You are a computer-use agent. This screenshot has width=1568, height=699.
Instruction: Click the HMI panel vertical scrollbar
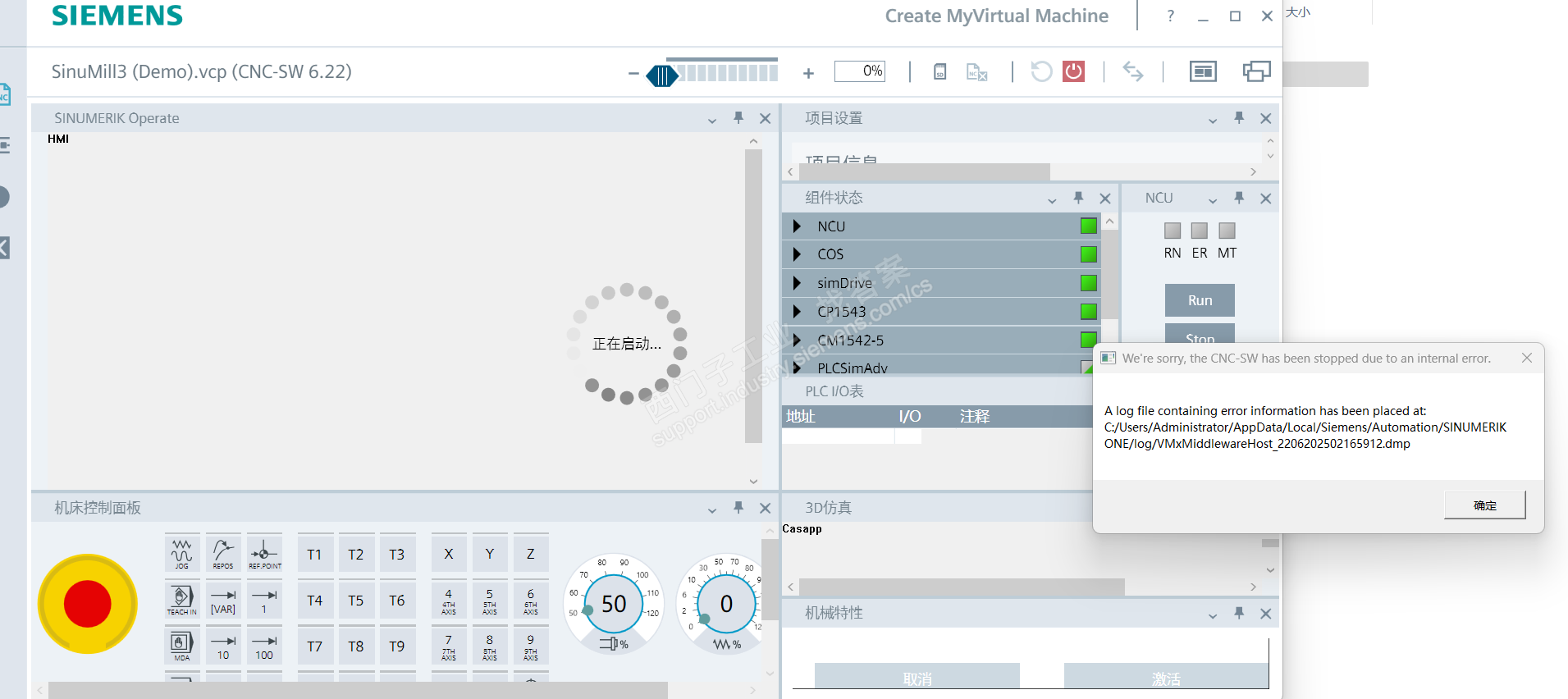(753, 295)
